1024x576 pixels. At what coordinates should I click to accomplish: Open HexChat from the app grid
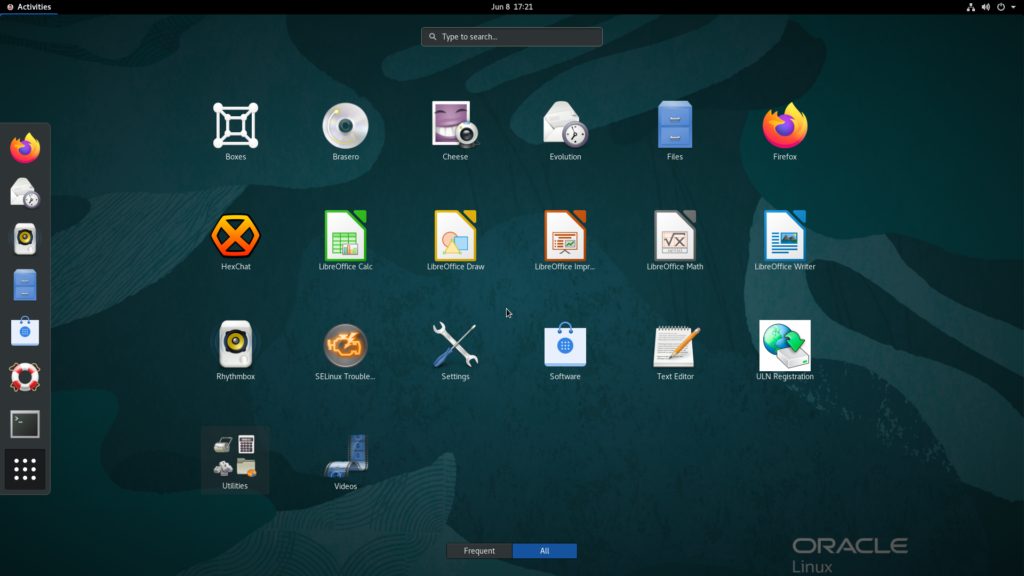tap(235, 236)
